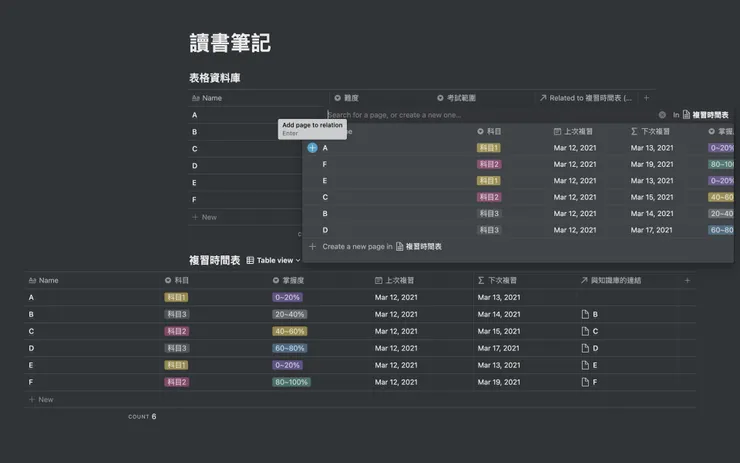The image size is (740, 463).
Task: Click row F name in 表格資料庫
Action: tap(194, 200)
